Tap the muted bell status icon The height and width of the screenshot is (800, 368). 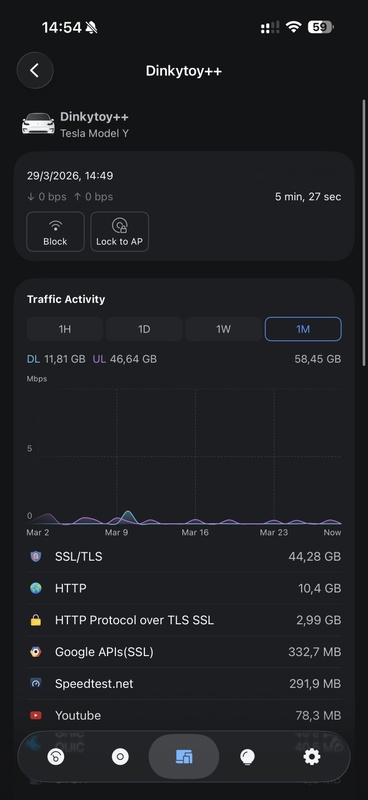click(x=91, y=28)
